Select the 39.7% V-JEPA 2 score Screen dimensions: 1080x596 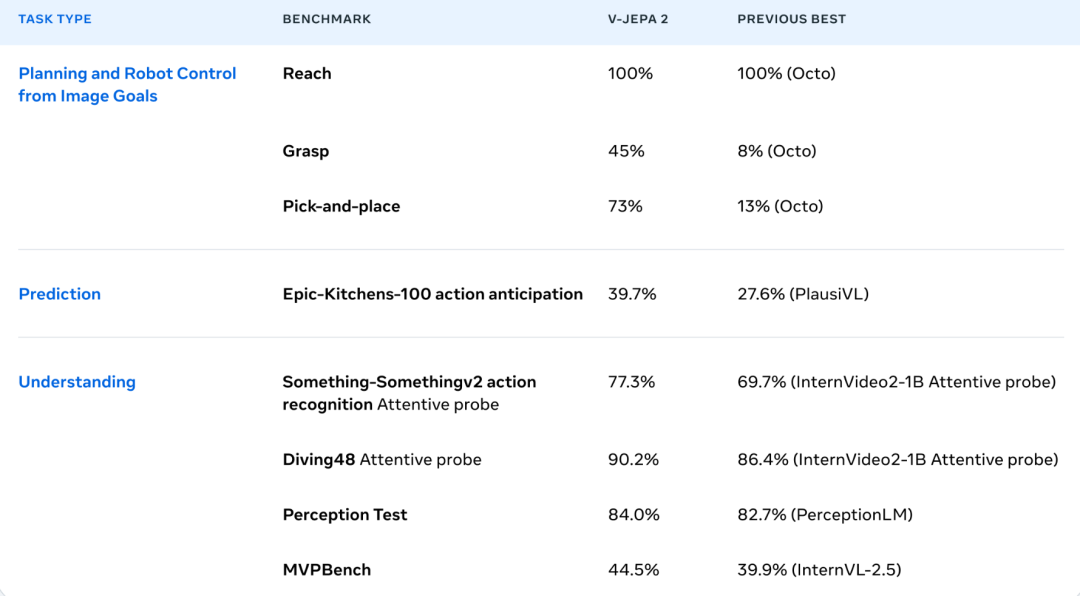(x=634, y=294)
